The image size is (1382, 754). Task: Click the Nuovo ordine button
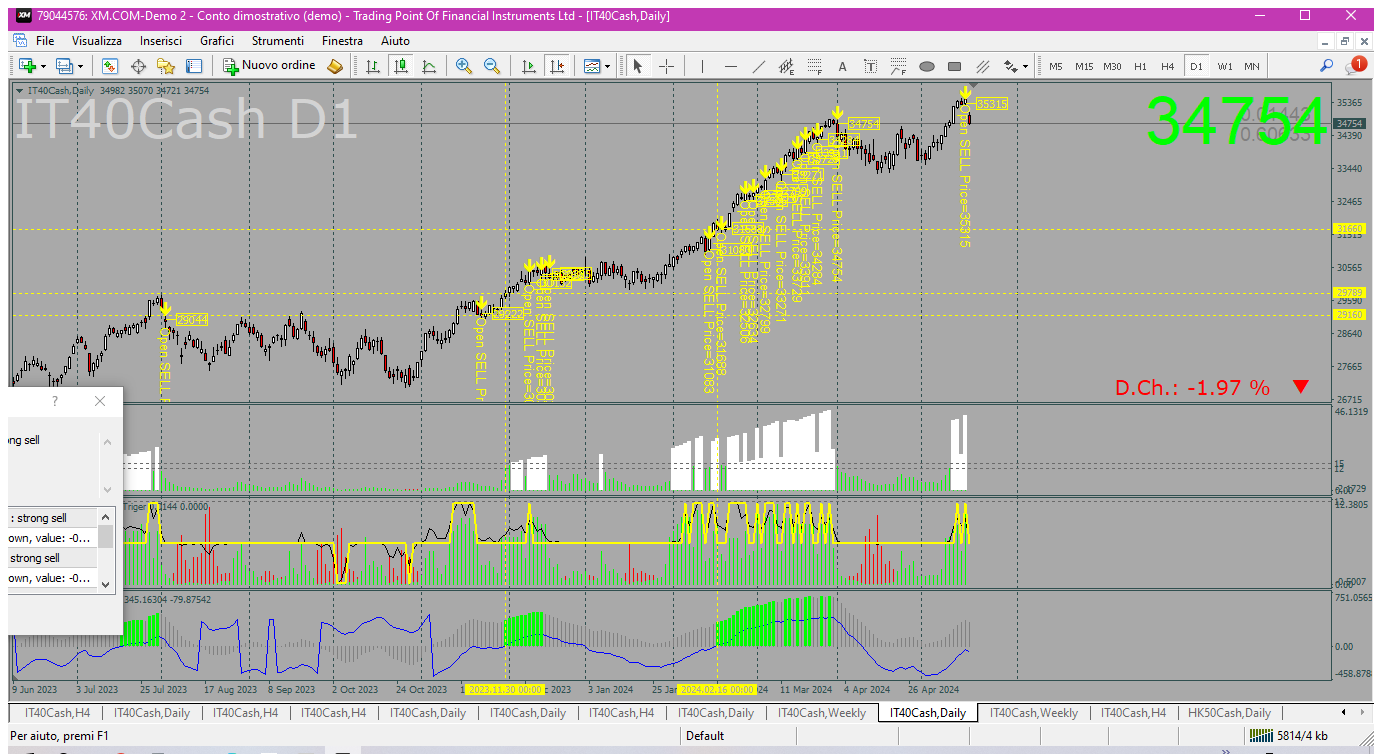270,66
